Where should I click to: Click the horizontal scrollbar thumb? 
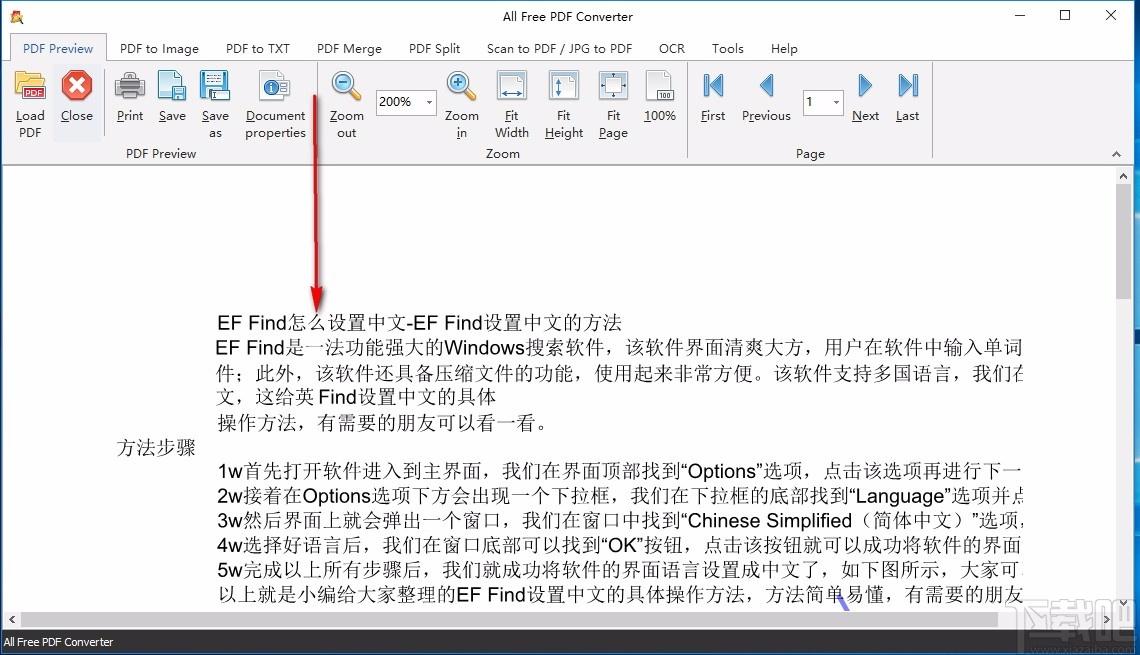[x=509, y=619]
